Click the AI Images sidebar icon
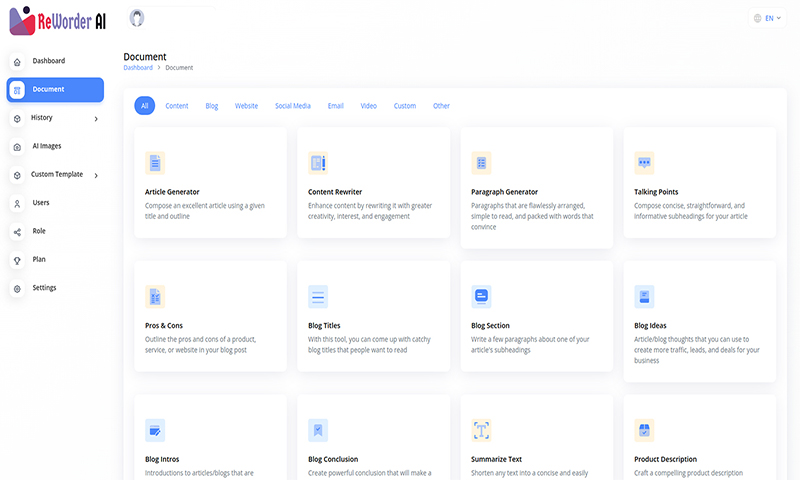800x480 pixels. (17, 147)
